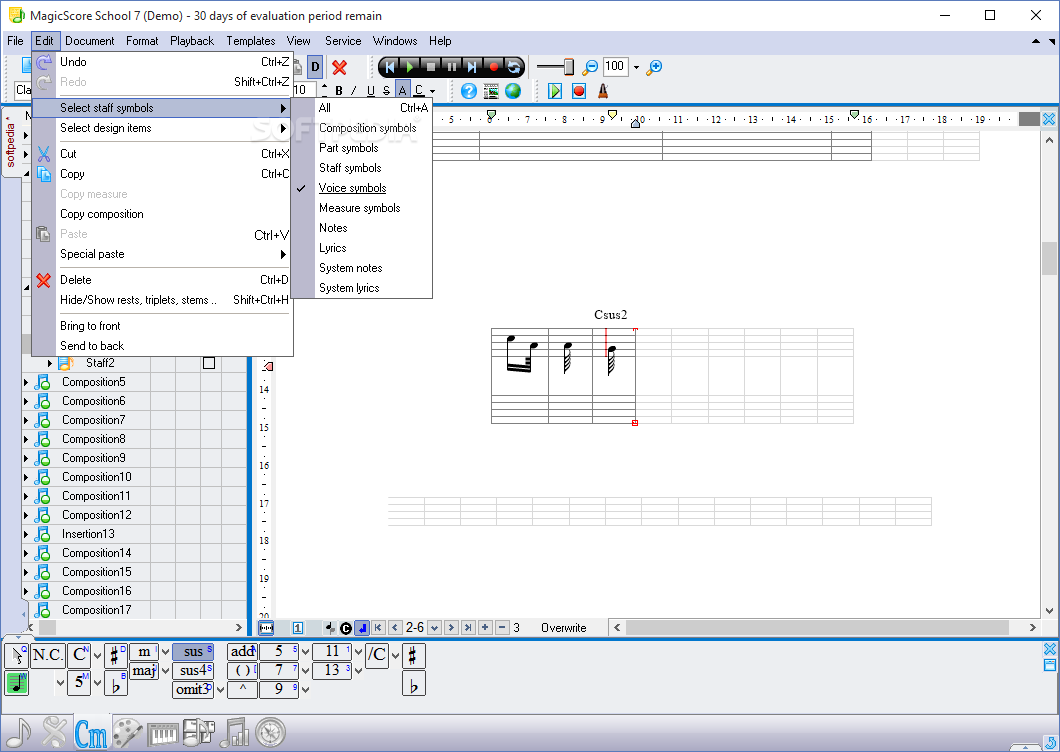Open the zoom percentage dropdown arrow
1060x752 pixels.
pos(636,67)
